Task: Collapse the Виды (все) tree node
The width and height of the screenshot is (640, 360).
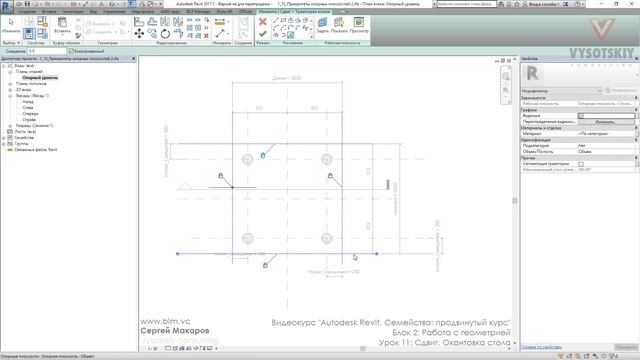Action: pos(4,66)
